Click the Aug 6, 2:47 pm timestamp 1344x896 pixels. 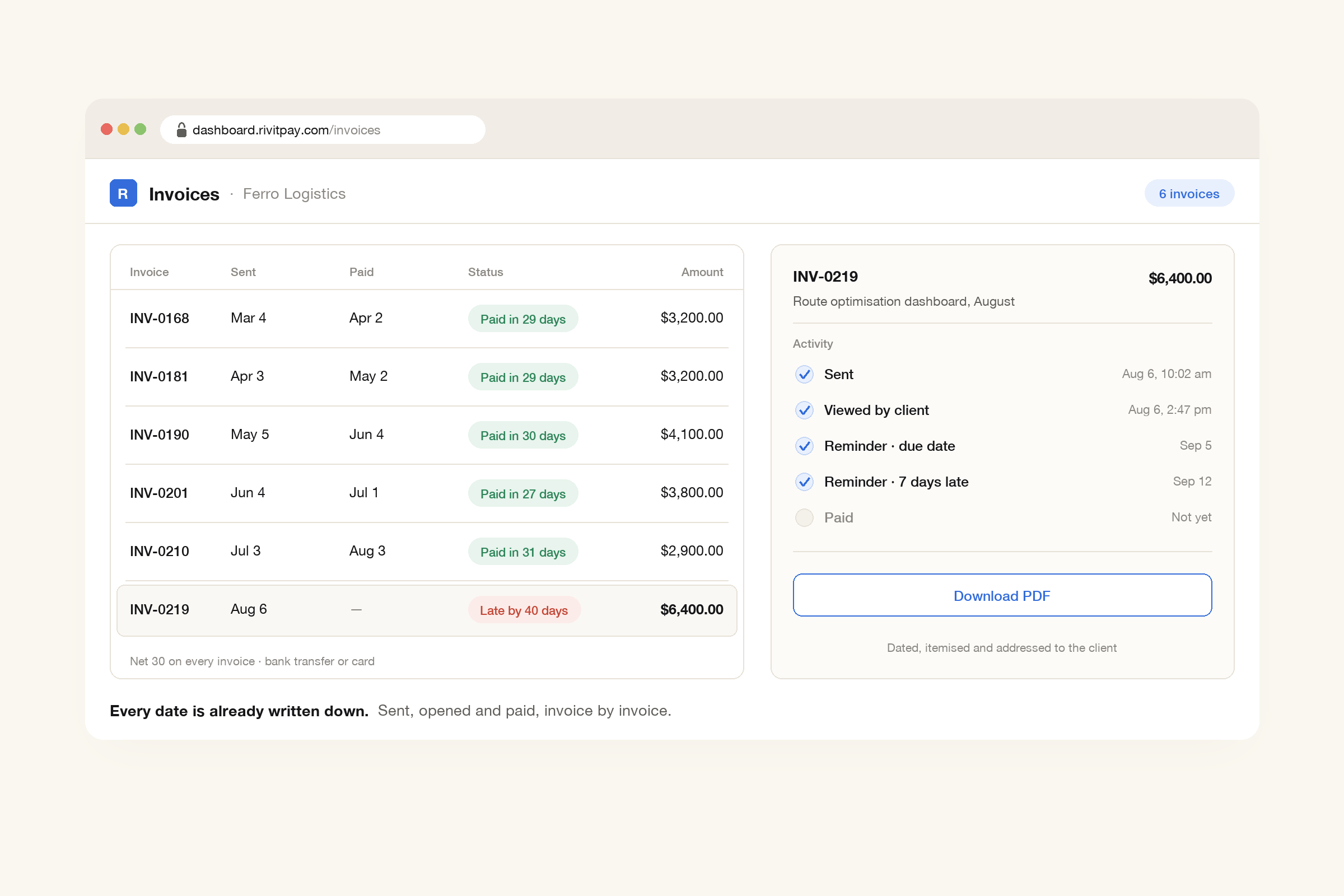(x=1169, y=410)
